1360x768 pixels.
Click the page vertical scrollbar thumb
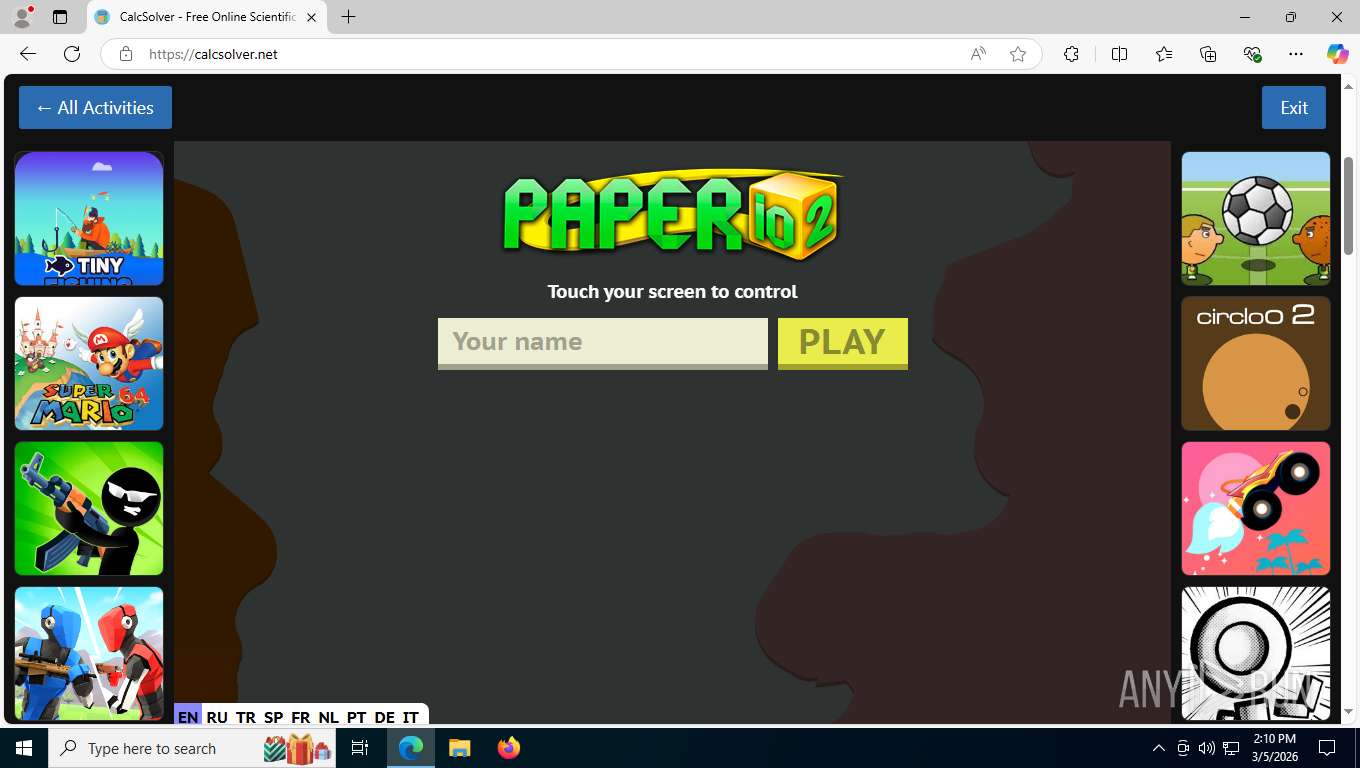[x=1349, y=206]
